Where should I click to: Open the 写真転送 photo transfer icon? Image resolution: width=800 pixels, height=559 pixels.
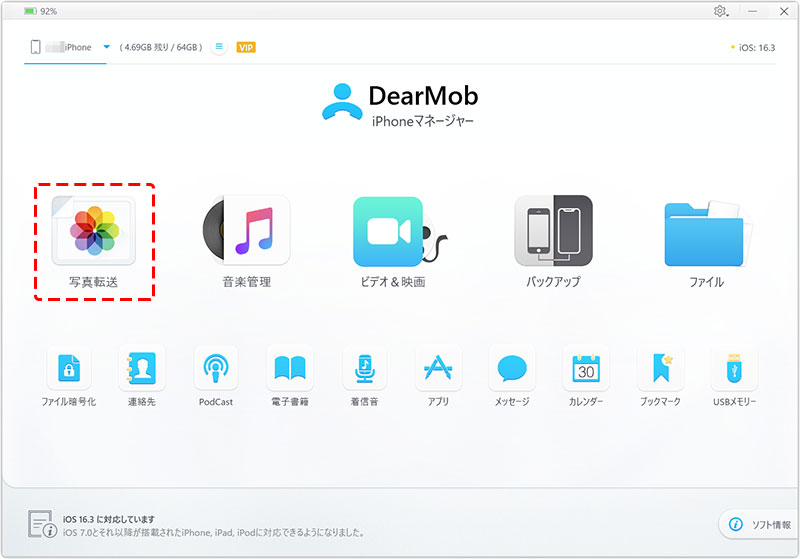pos(94,231)
